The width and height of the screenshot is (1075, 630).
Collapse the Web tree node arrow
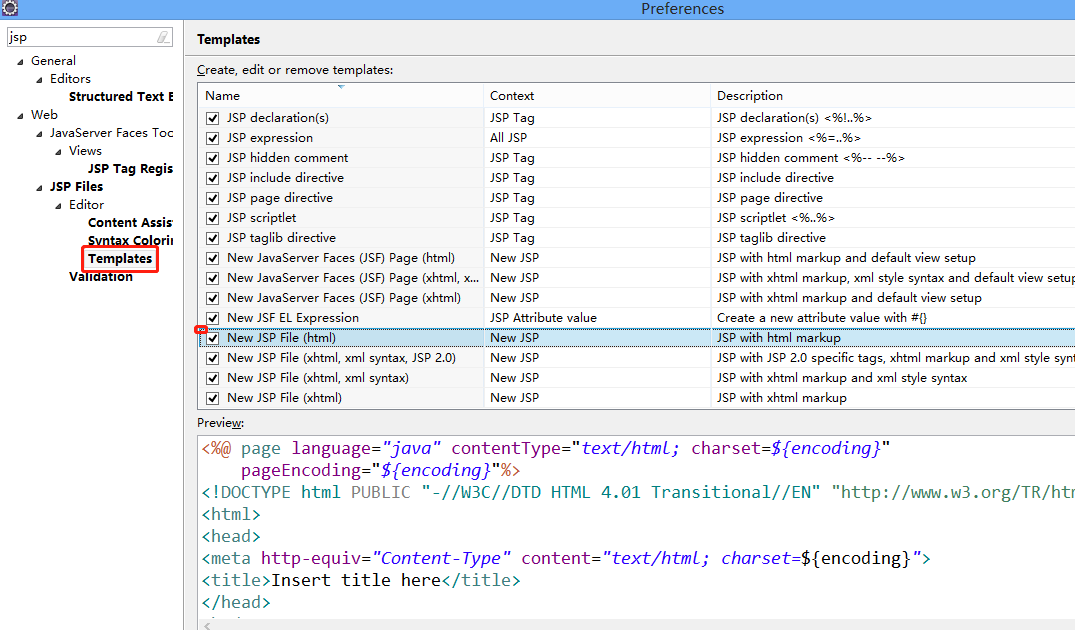pyautogui.click(x=20, y=116)
